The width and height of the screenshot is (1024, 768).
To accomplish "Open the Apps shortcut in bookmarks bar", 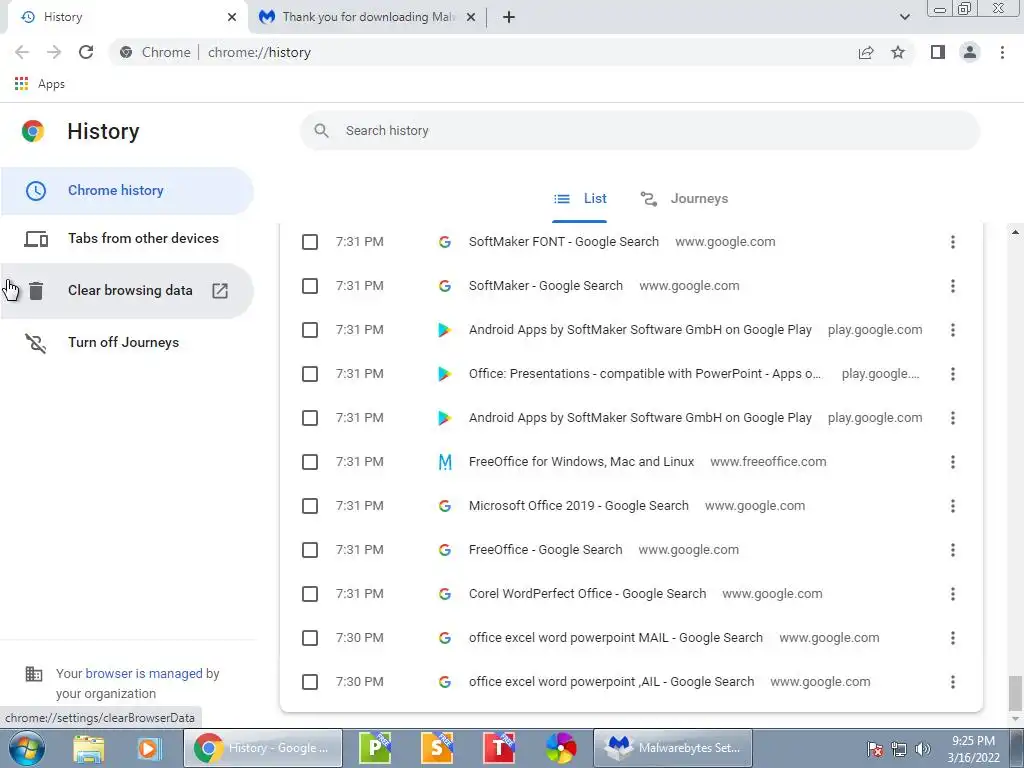I will point(40,84).
